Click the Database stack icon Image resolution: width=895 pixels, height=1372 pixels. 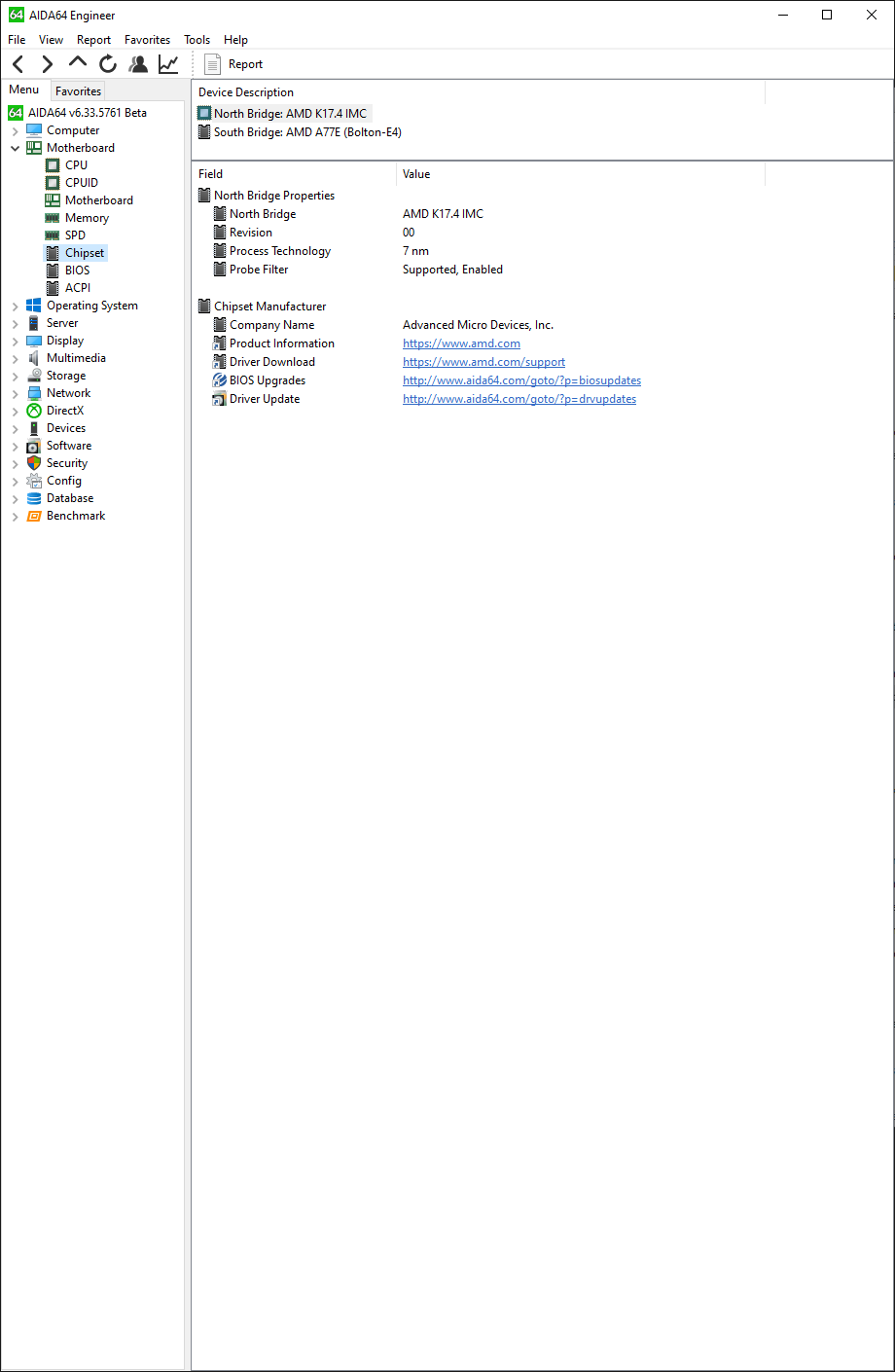[x=34, y=498]
